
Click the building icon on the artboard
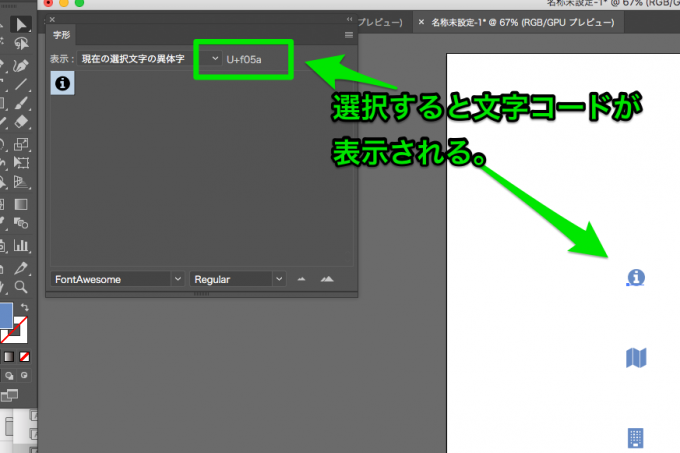click(x=634, y=437)
